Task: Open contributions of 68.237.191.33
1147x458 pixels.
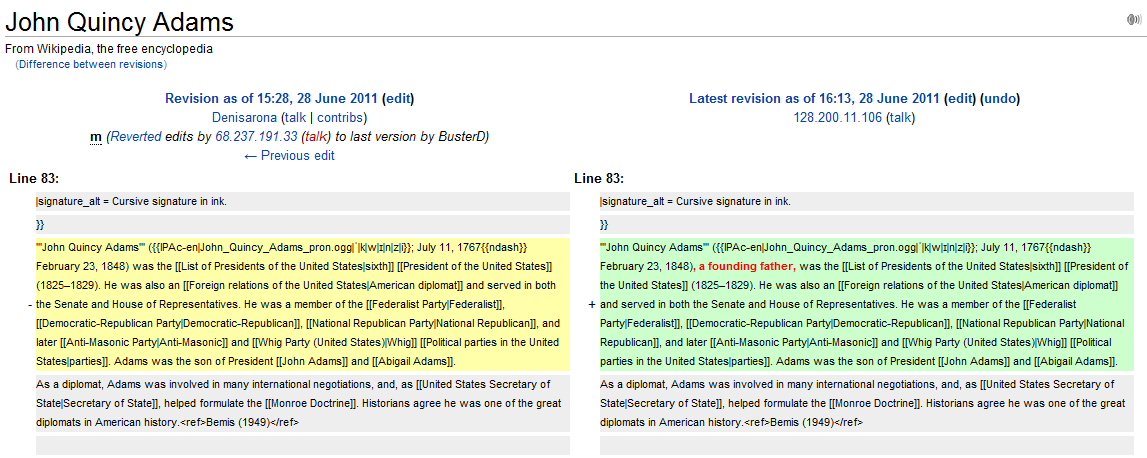Action: (x=256, y=137)
